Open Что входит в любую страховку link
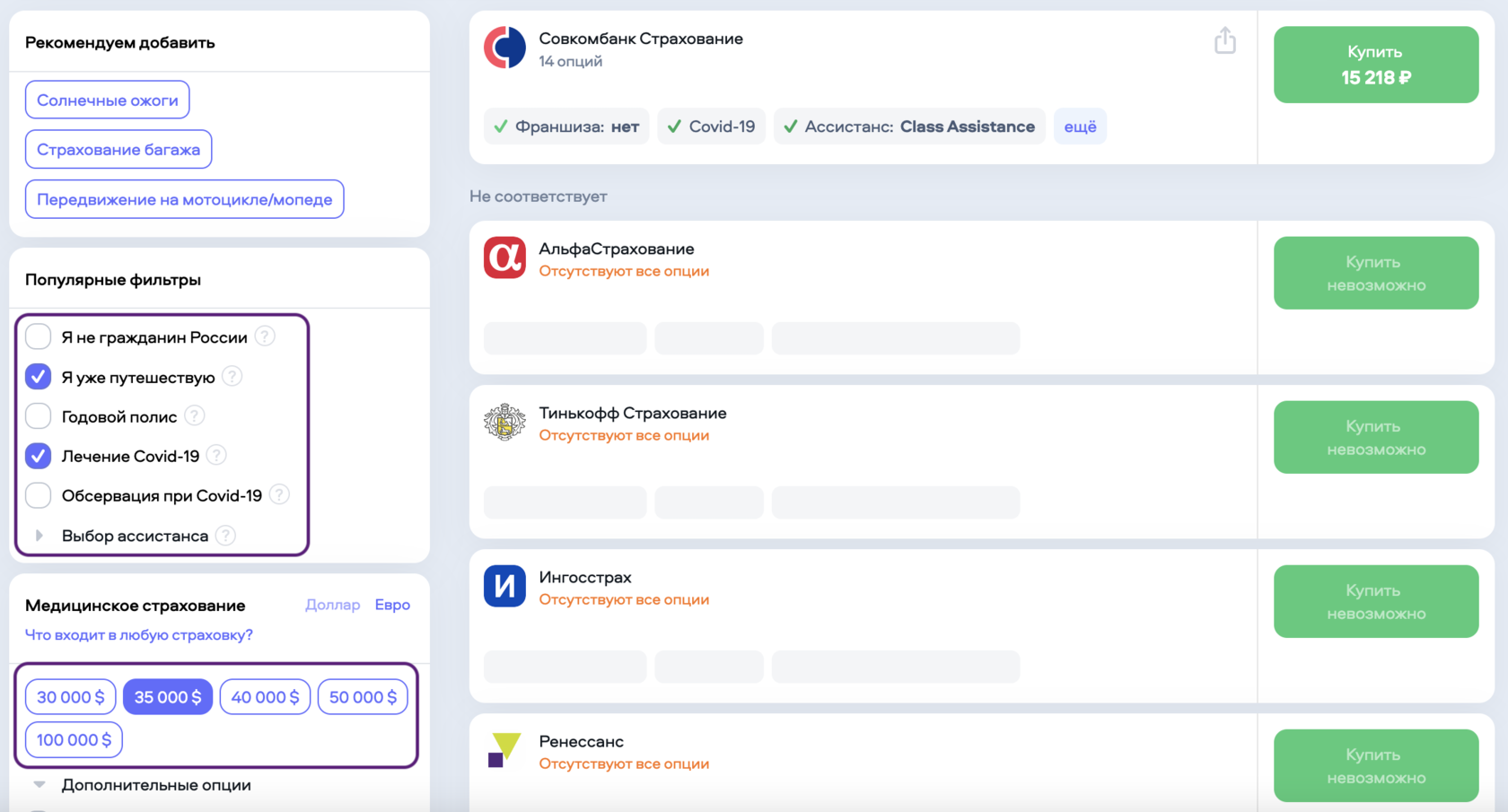 138,635
